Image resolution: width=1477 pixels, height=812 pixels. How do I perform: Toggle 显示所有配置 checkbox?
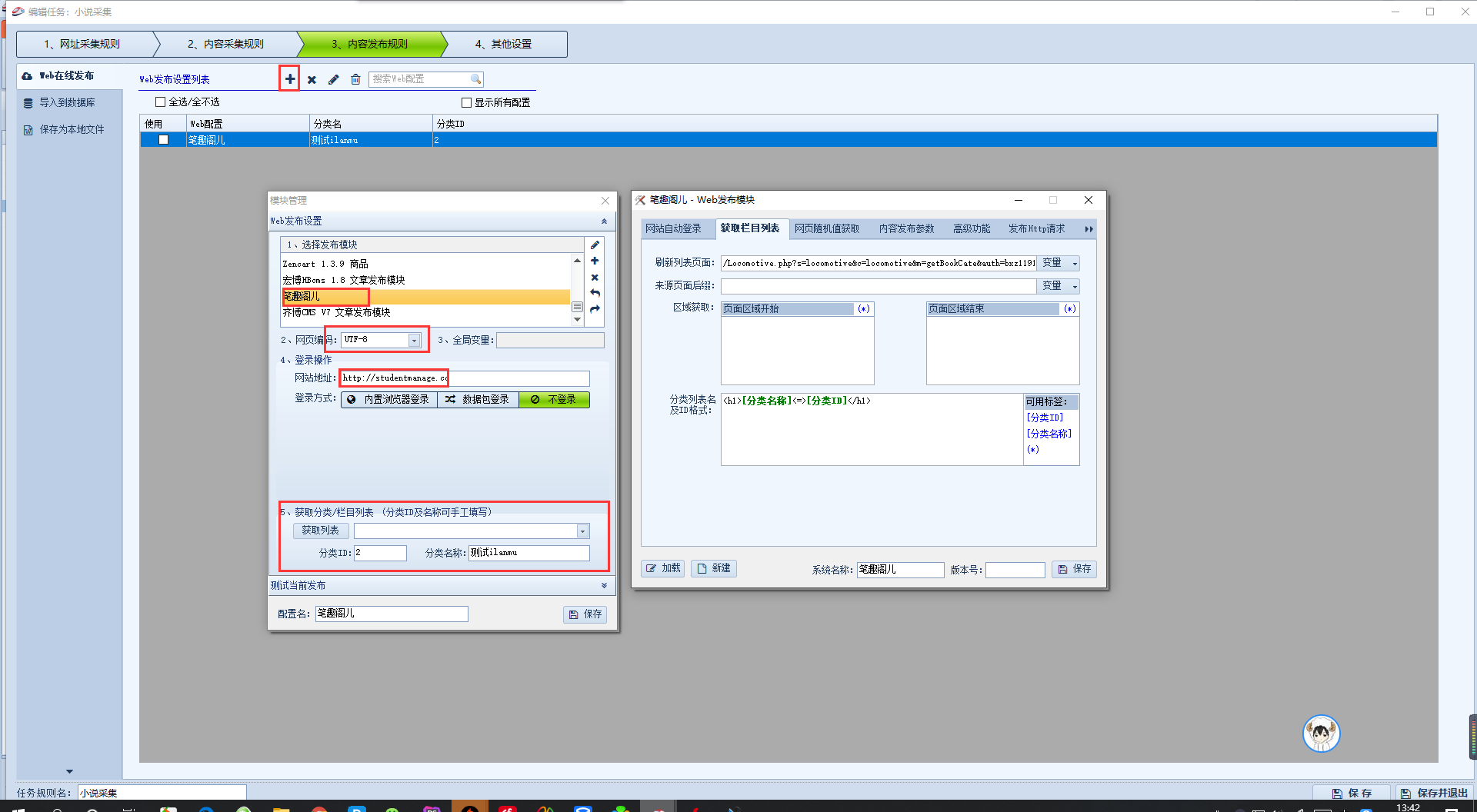[x=466, y=102]
